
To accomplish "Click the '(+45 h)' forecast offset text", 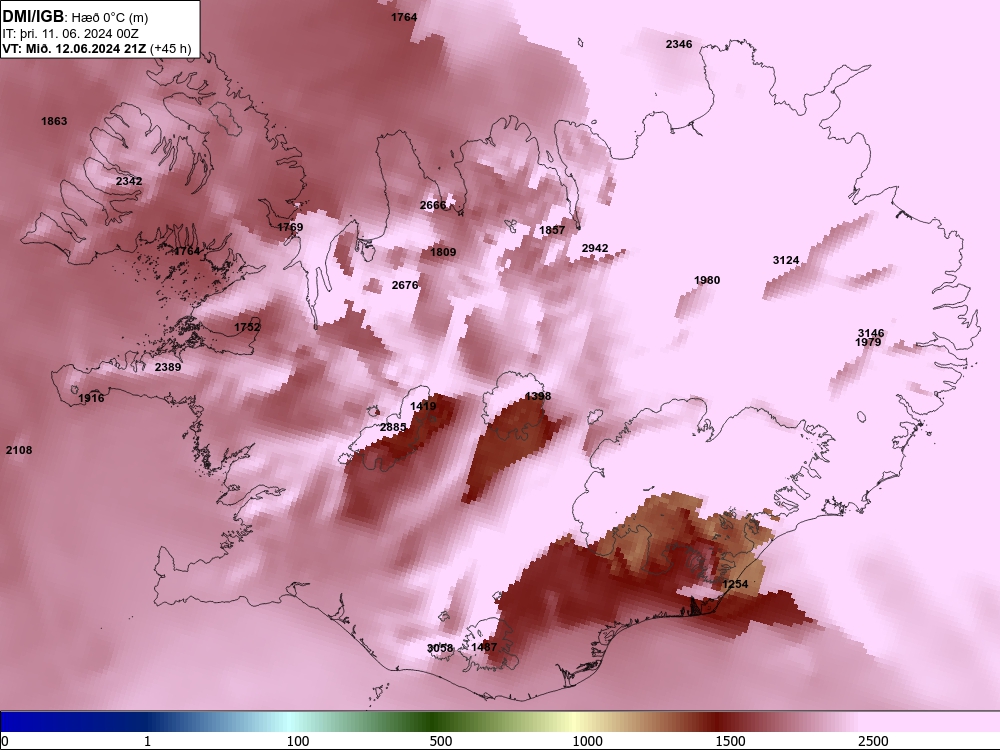I will [170, 48].
